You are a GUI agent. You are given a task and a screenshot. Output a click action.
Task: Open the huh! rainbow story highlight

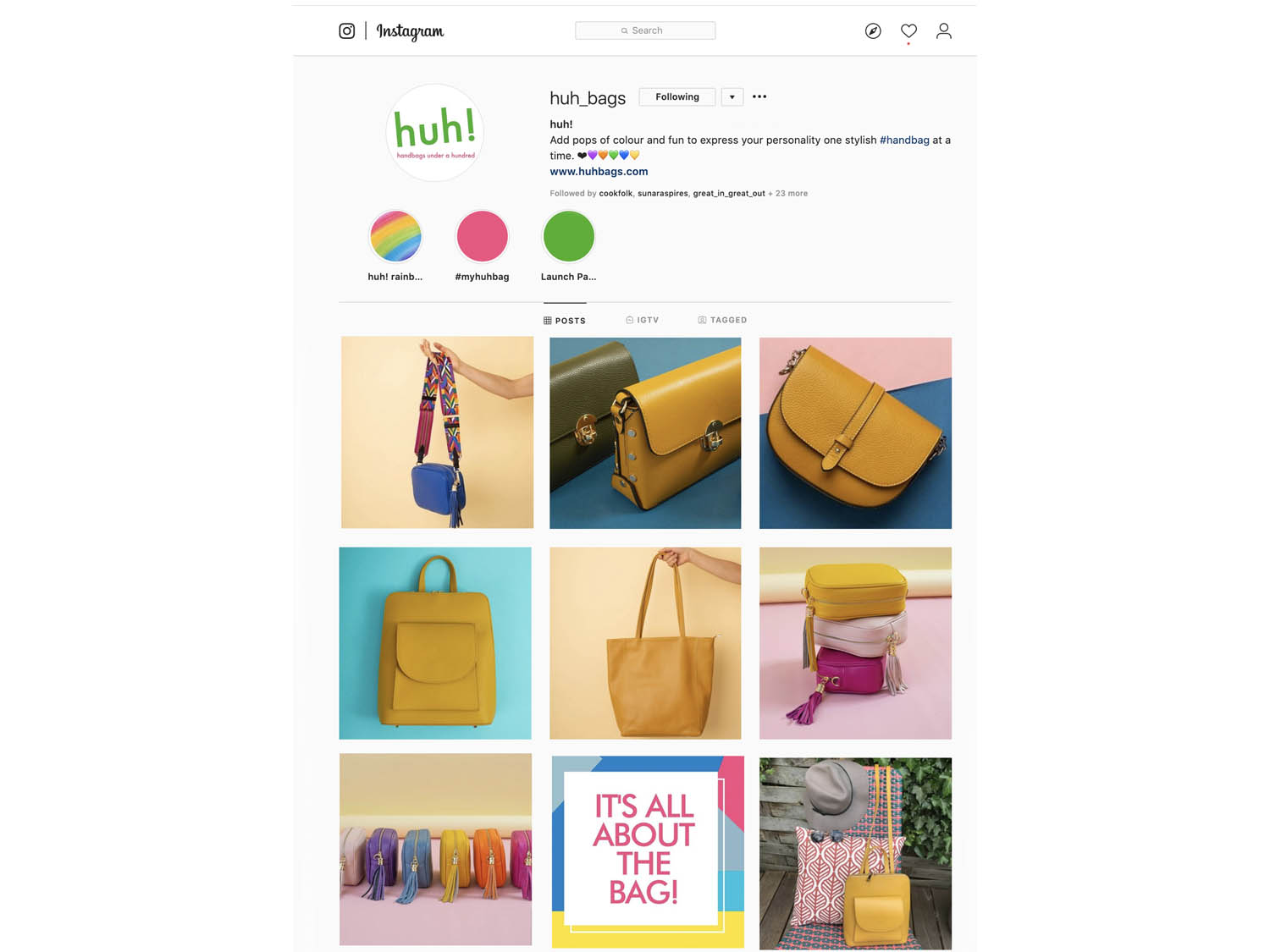click(395, 236)
